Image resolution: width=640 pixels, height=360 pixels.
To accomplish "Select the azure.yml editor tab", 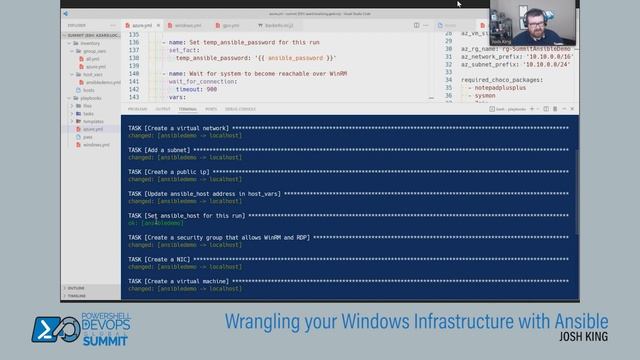I will tap(142, 25).
